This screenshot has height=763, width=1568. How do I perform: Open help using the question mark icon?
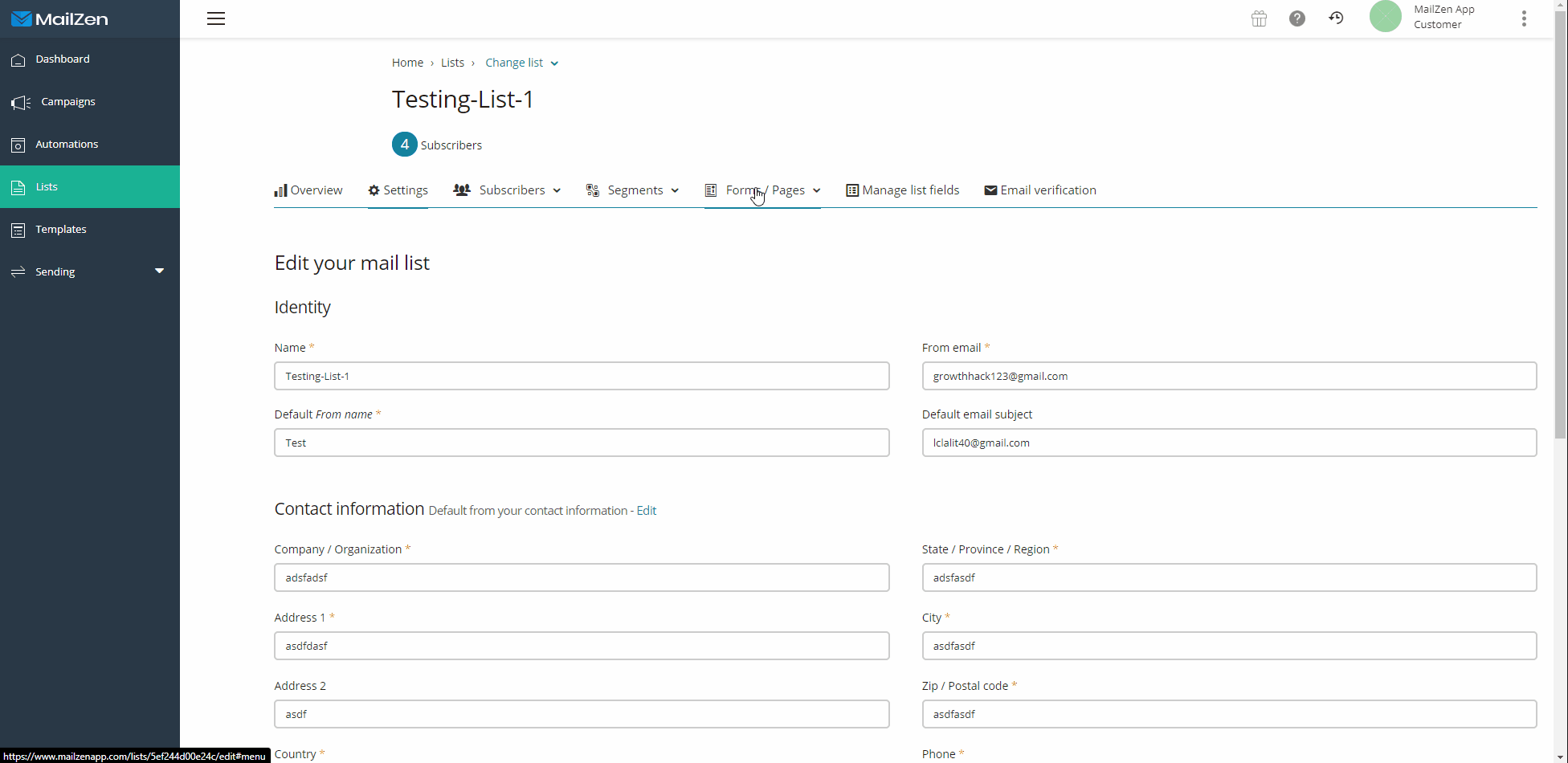(x=1297, y=18)
